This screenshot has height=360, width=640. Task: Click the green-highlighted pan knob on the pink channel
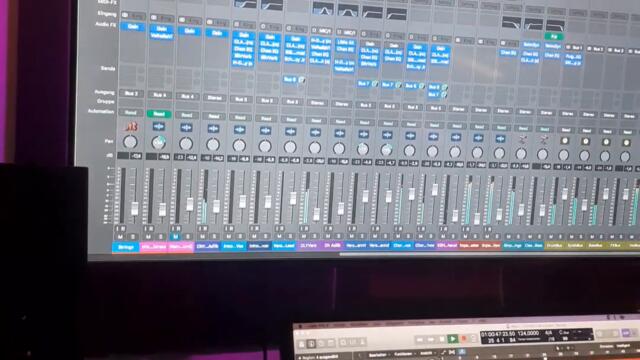pyautogui.click(x=158, y=142)
